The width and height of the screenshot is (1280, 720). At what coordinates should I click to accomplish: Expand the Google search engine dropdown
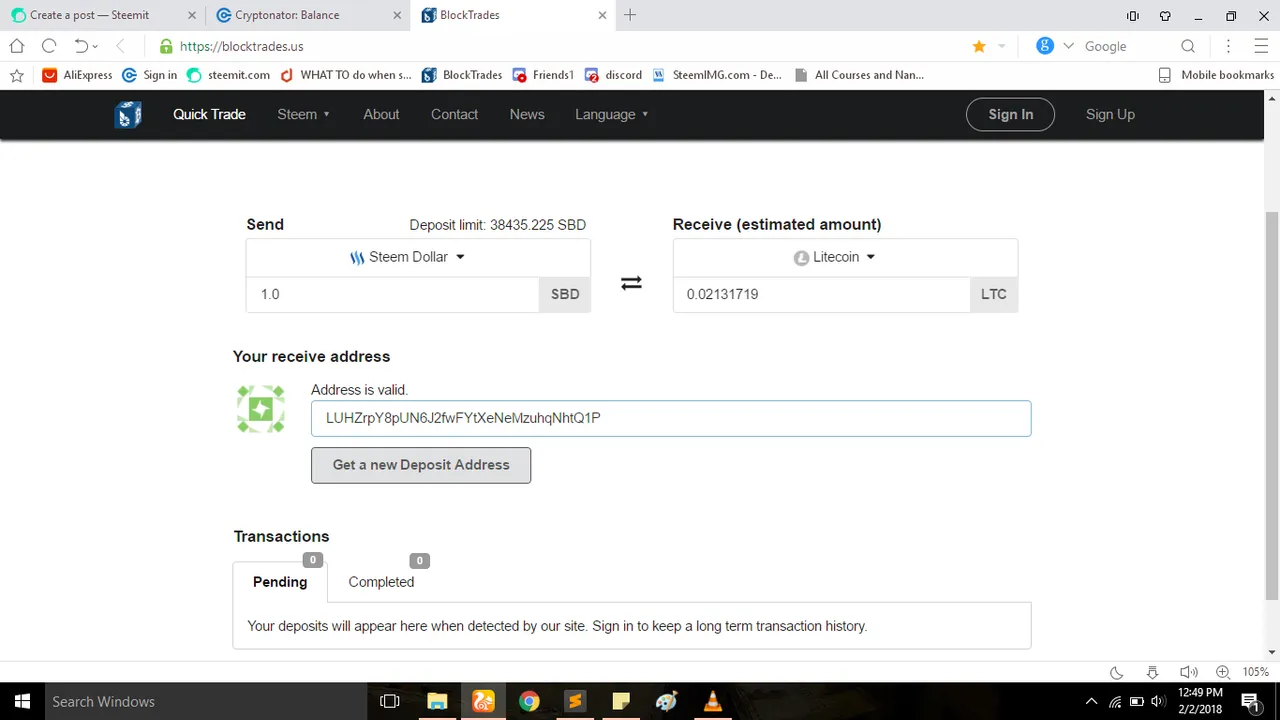pos(1068,46)
